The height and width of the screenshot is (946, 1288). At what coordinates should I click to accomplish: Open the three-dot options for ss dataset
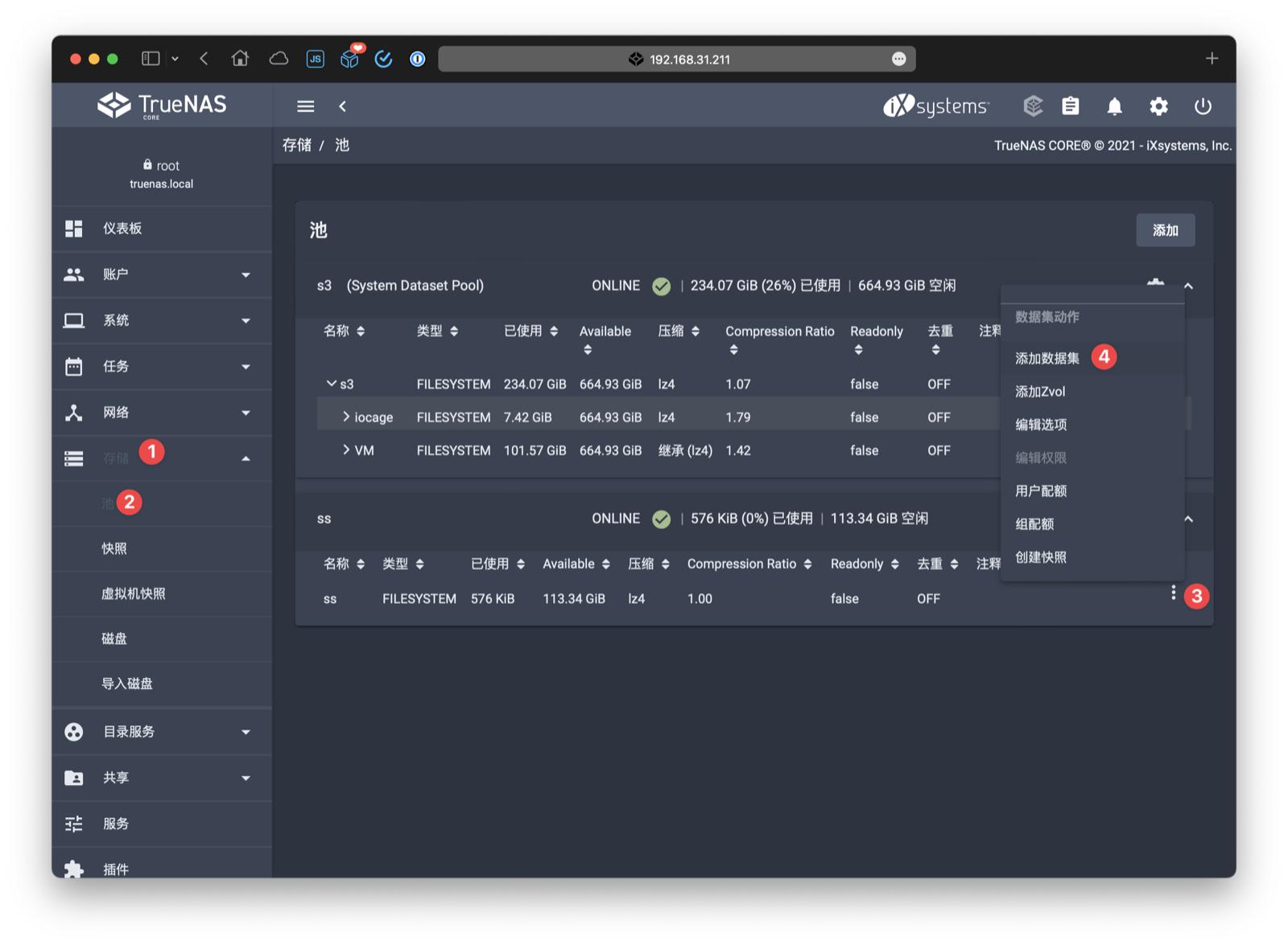tap(1173, 593)
